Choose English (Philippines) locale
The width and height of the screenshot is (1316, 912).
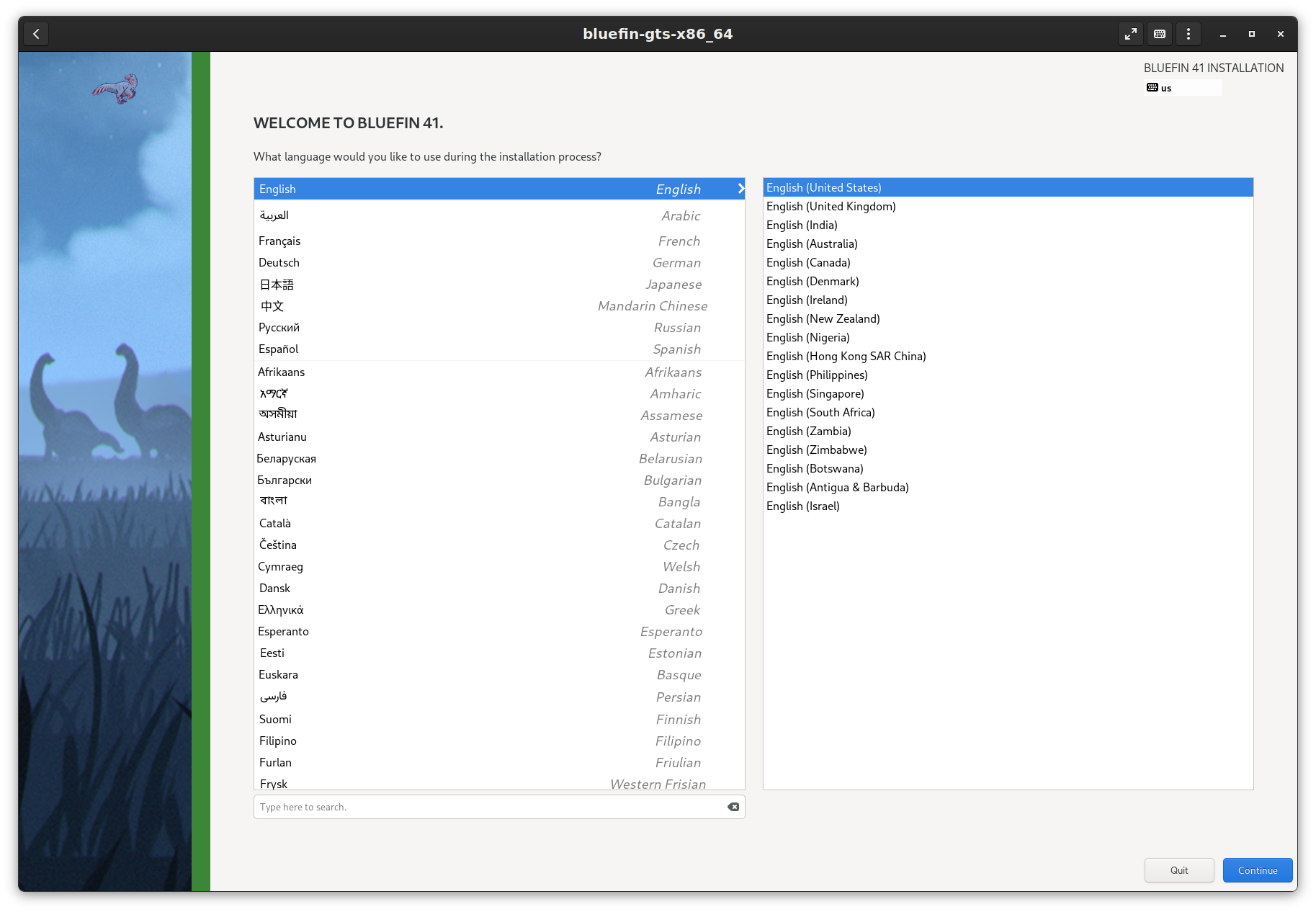tap(1008, 375)
